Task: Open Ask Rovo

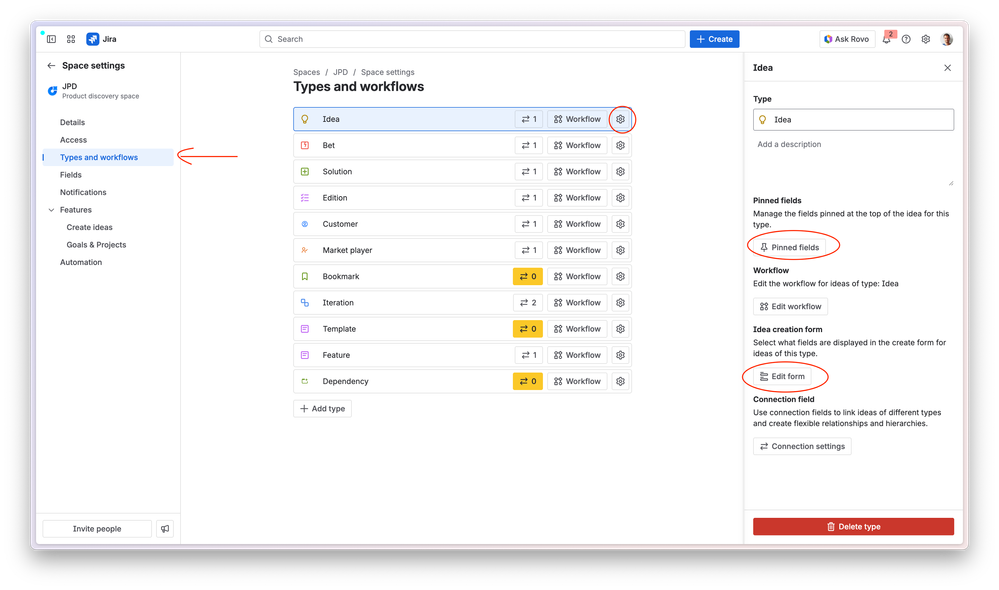Action: pos(846,39)
